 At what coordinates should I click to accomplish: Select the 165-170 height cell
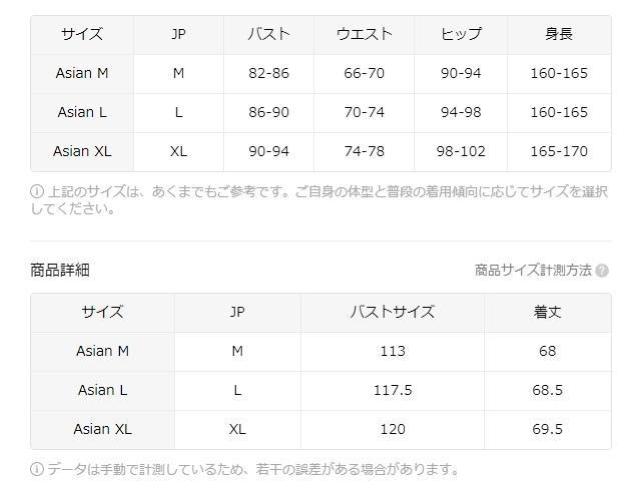pyautogui.click(x=559, y=152)
